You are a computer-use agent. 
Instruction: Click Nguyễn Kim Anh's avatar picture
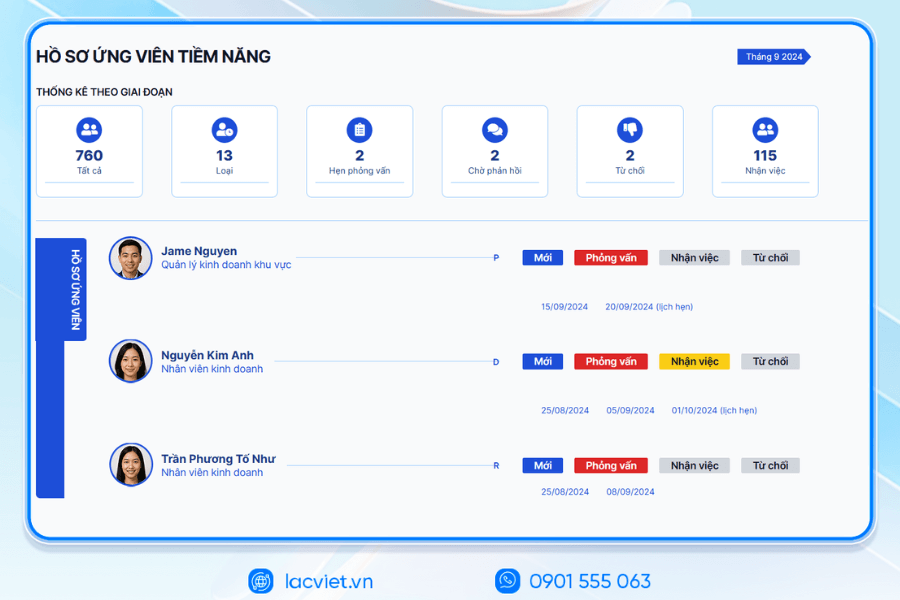tap(130, 361)
